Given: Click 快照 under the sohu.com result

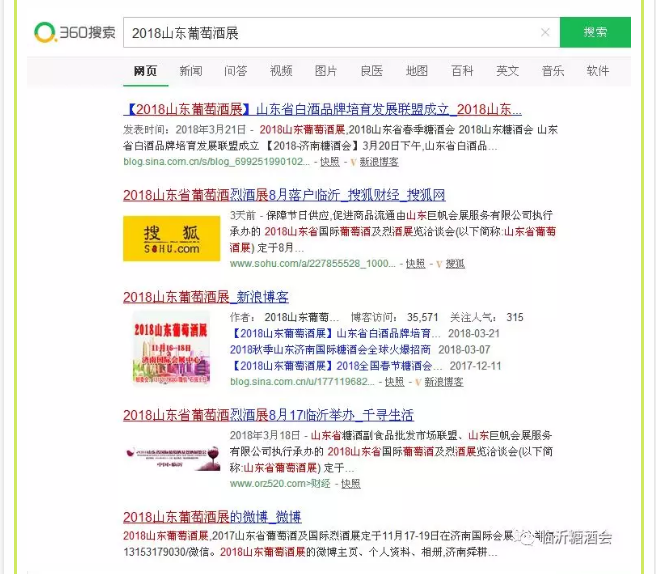Looking at the screenshot, I should [415, 264].
